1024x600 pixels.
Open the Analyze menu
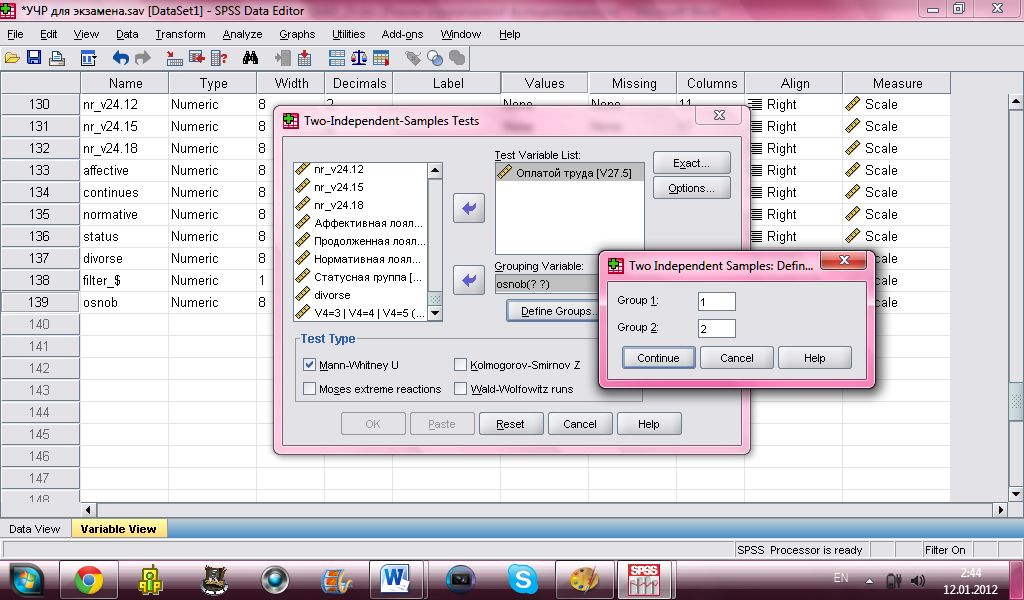coord(242,34)
